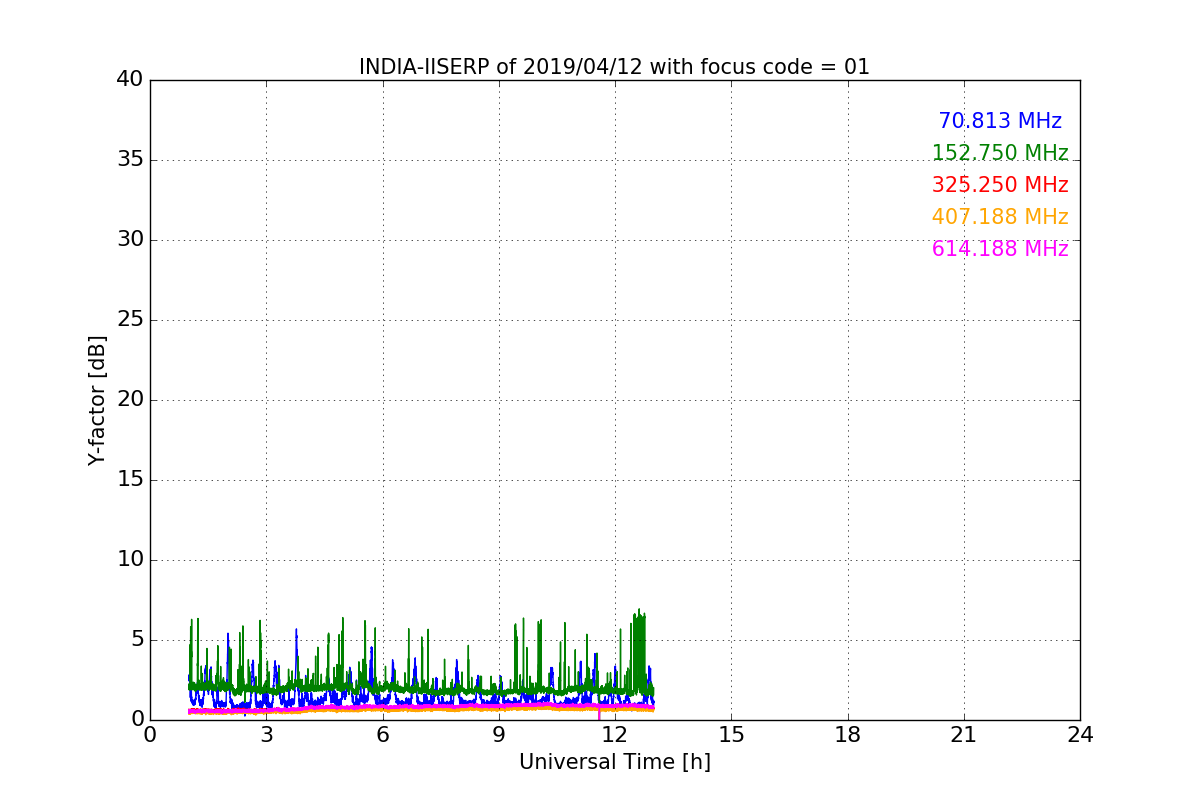
Task: Click the 24 tick on time axis
Action: click(x=1080, y=735)
